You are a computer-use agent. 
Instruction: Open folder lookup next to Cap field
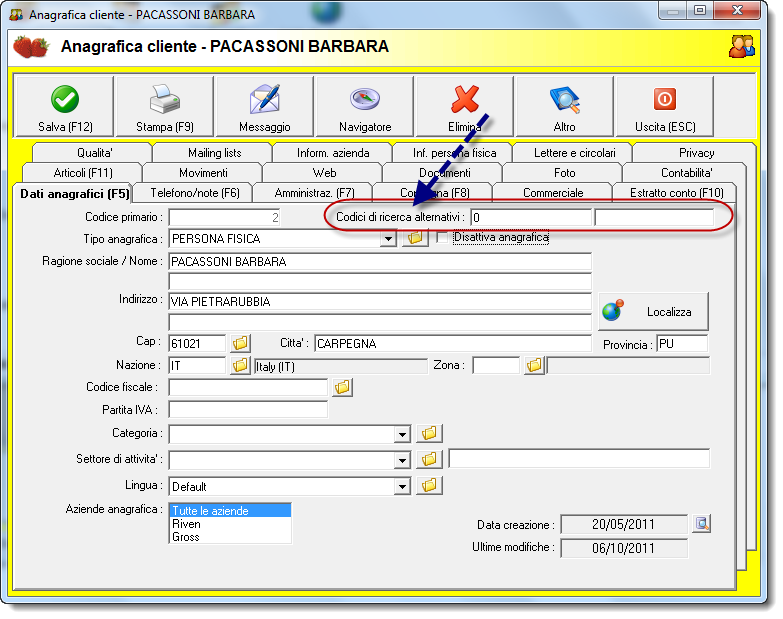240,343
